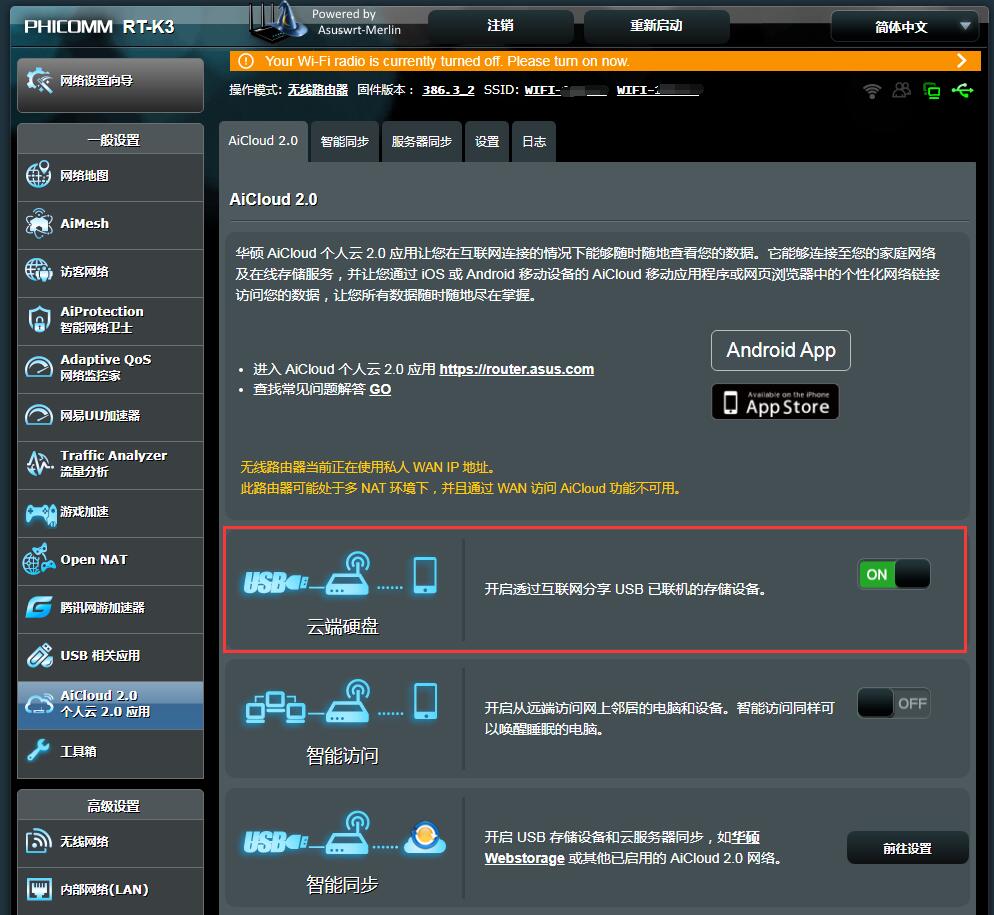Open the 日志 tab
This screenshot has width=994, height=915.
[x=534, y=141]
